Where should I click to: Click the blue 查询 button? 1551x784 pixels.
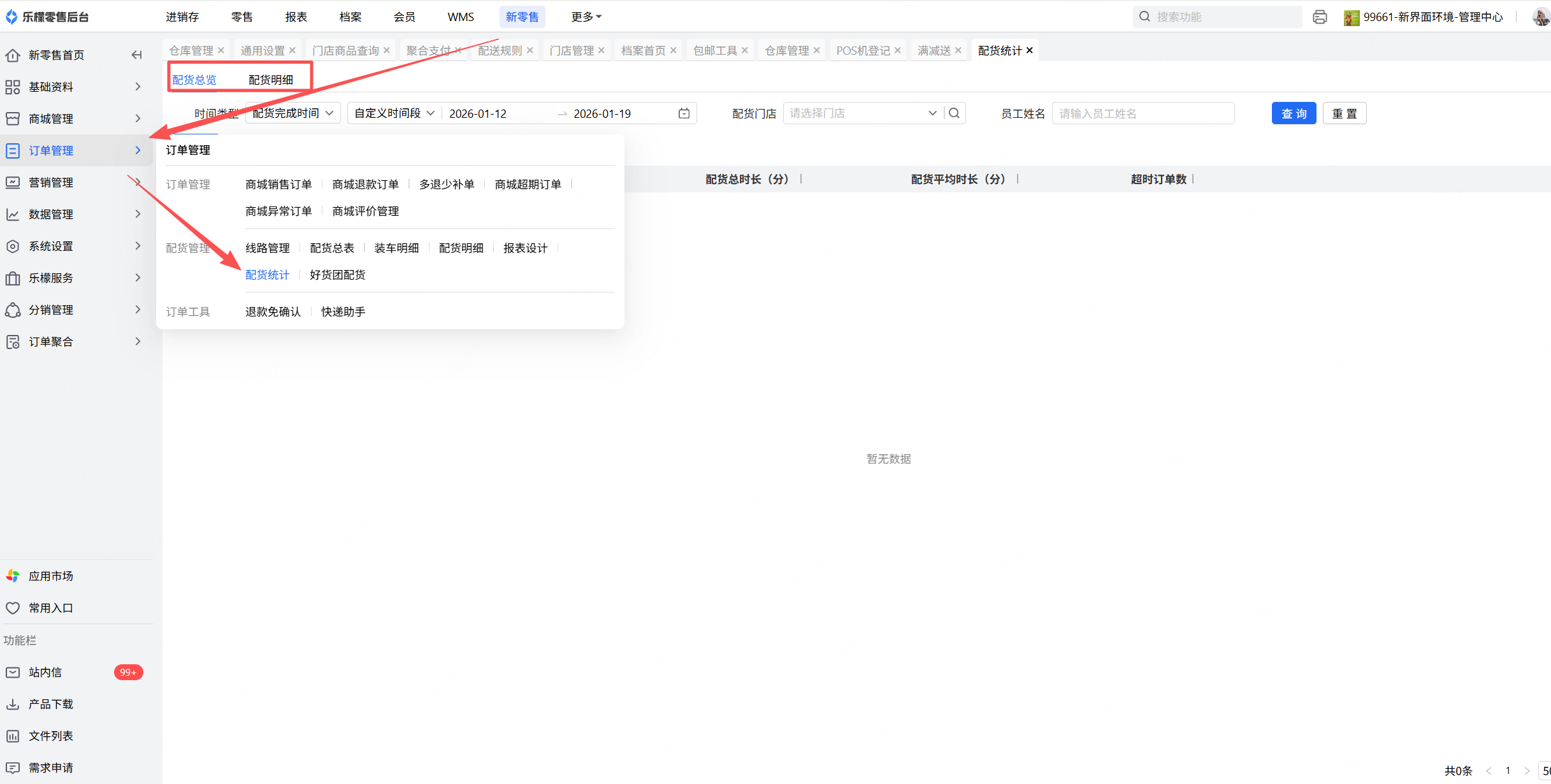[x=1294, y=113]
